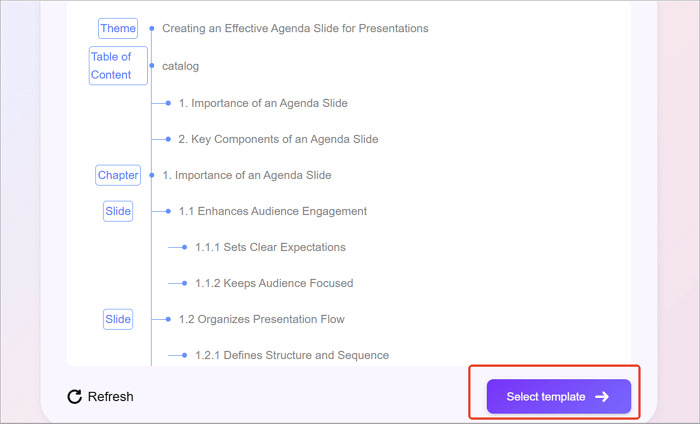The image size is (700, 424).
Task: Click the arrow icon on Select template
Action: click(x=602, y=397)
